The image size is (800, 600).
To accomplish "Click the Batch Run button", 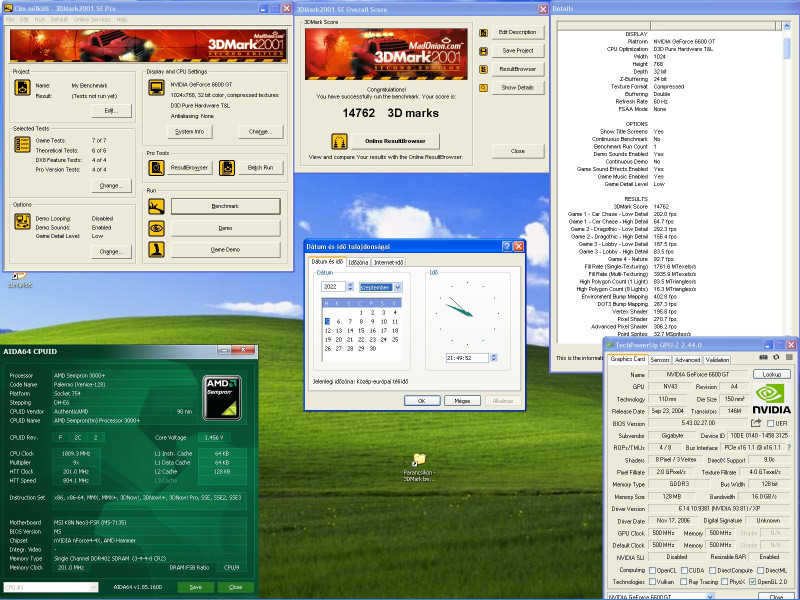I will point(260,167).
